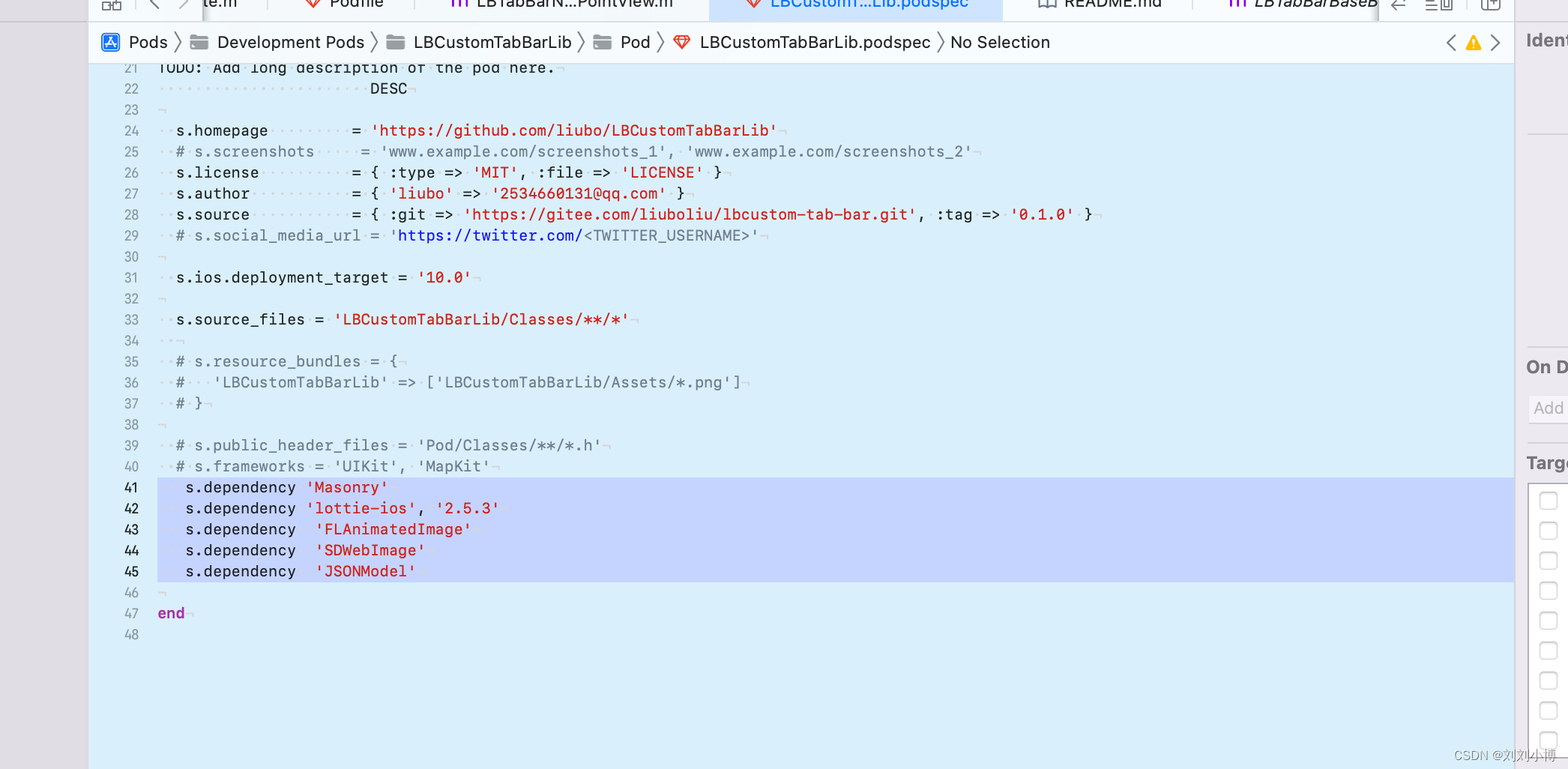Viewport: 1568px width, 769px height.
Task: Check second target membership checkbox
Action: coord(1549,531)
